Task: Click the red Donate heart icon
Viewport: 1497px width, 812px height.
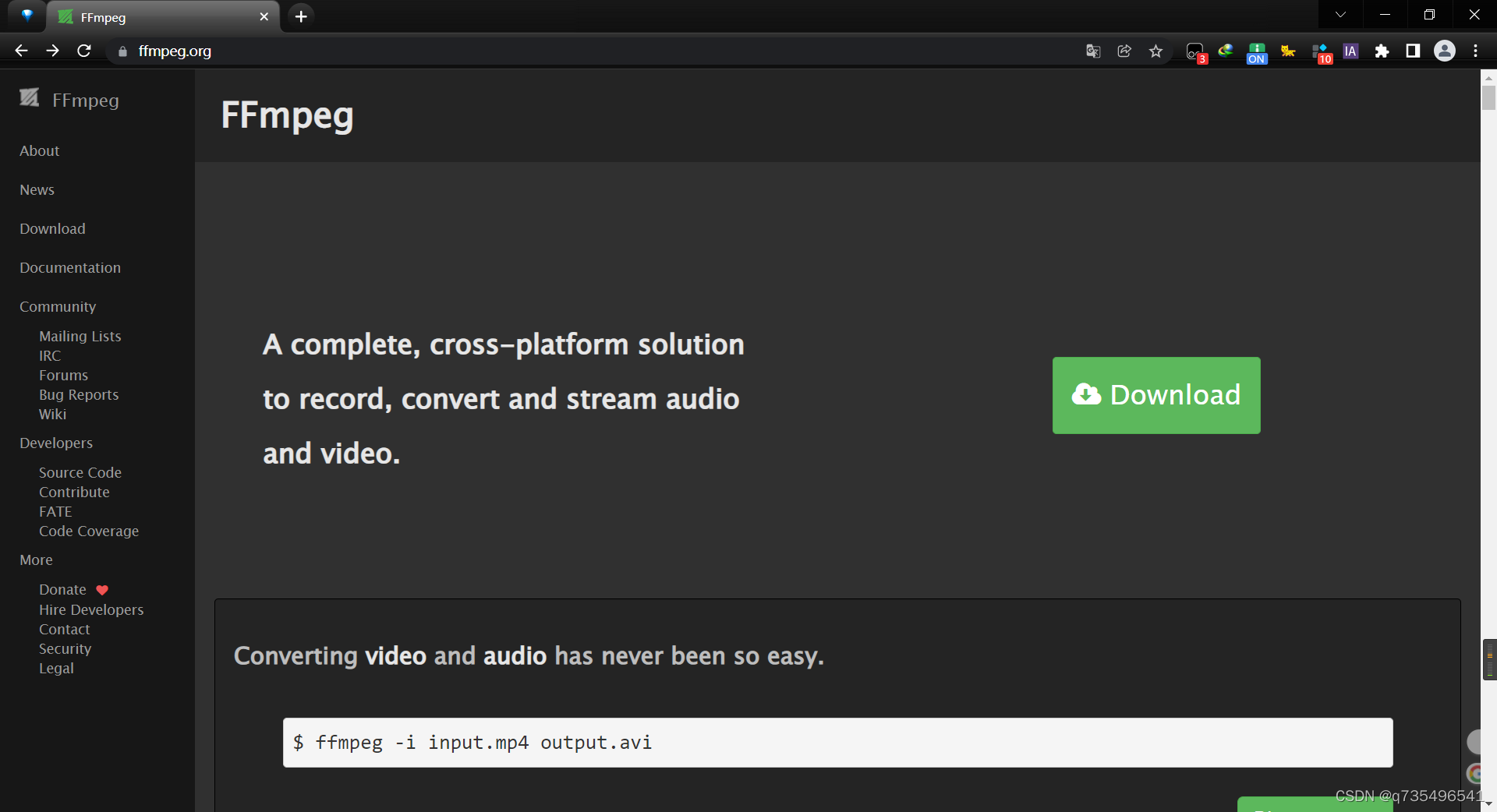Action: pos(102,590)
